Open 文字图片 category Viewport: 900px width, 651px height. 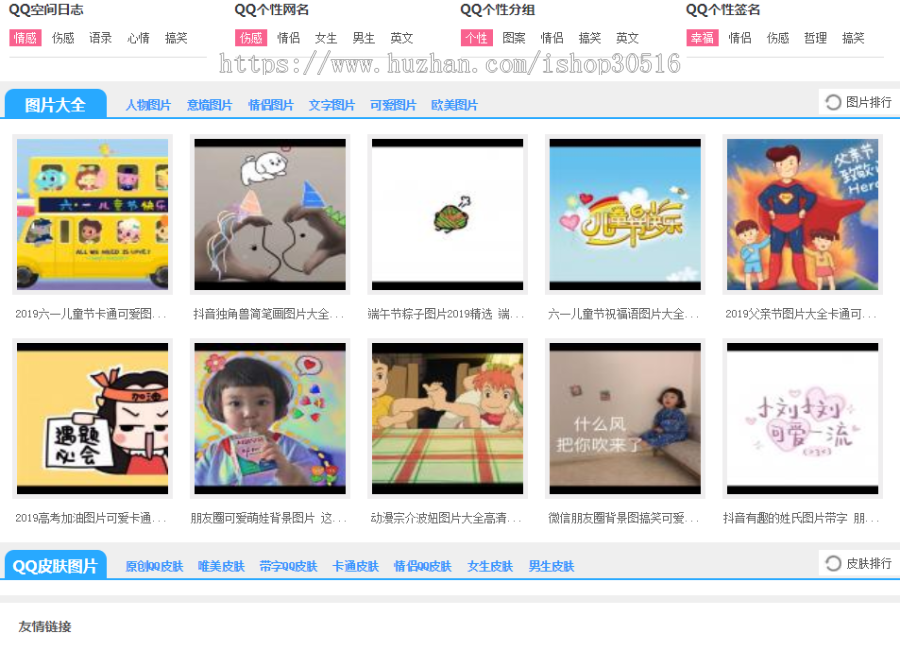click(x=332, y=106)
